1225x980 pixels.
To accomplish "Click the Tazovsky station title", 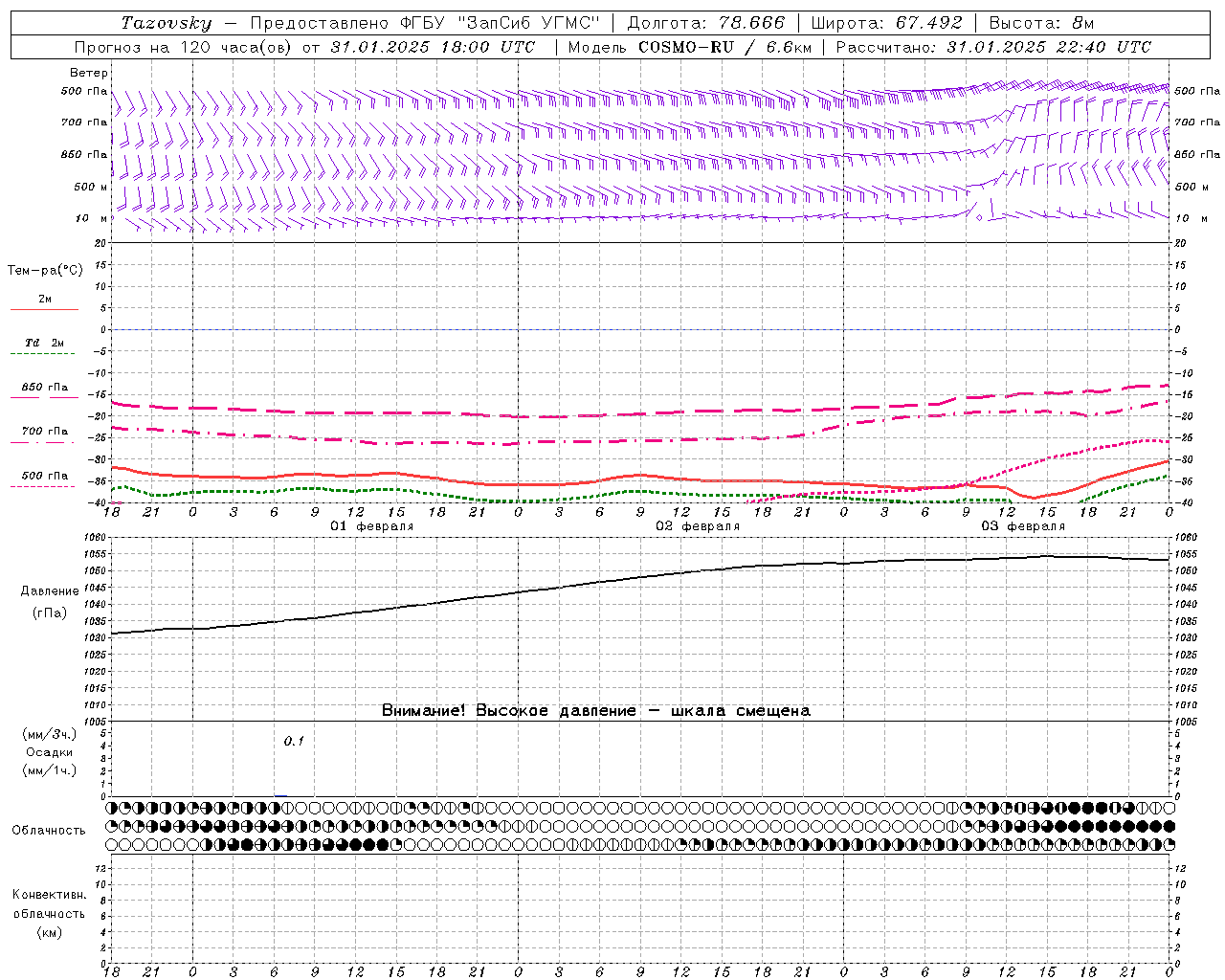I will pyautogui.click(x=167, y=23).
